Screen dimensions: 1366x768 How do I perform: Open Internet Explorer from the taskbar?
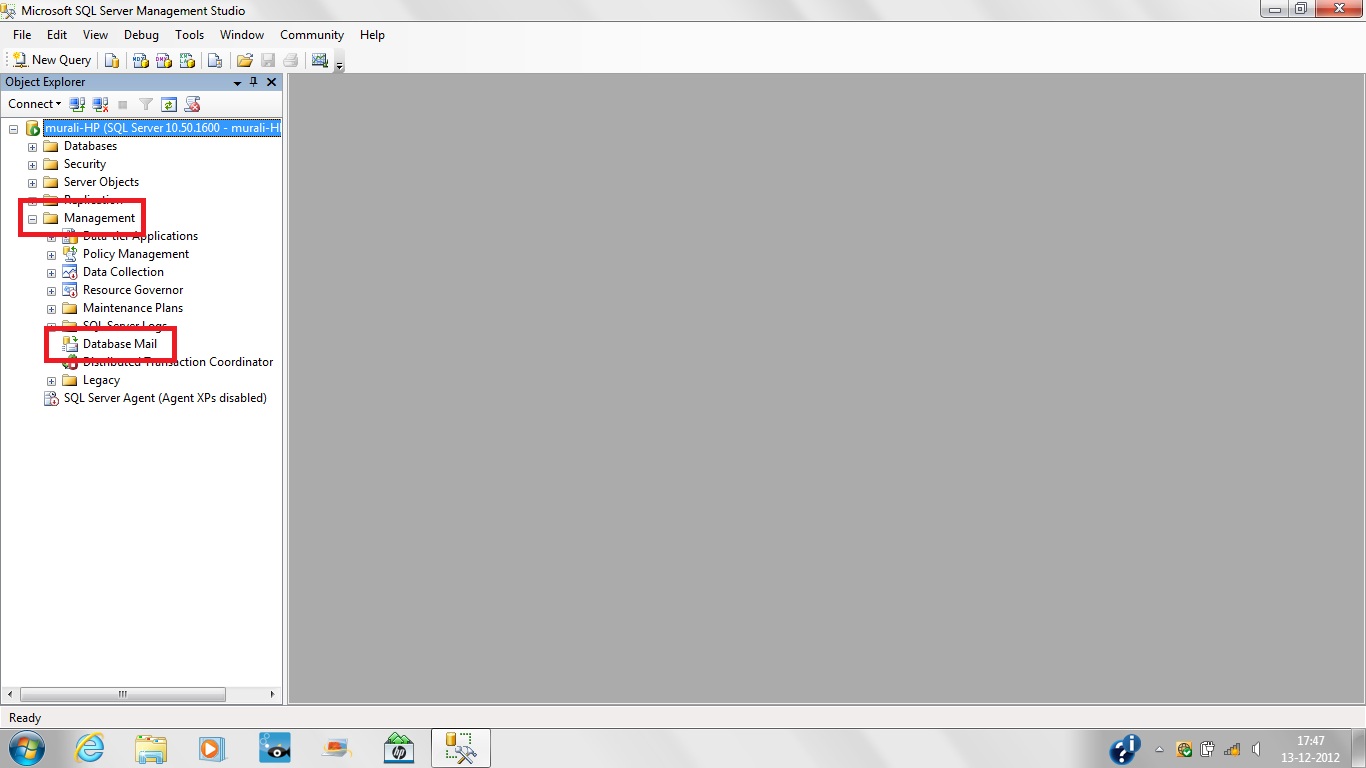[x=90, y=748]
